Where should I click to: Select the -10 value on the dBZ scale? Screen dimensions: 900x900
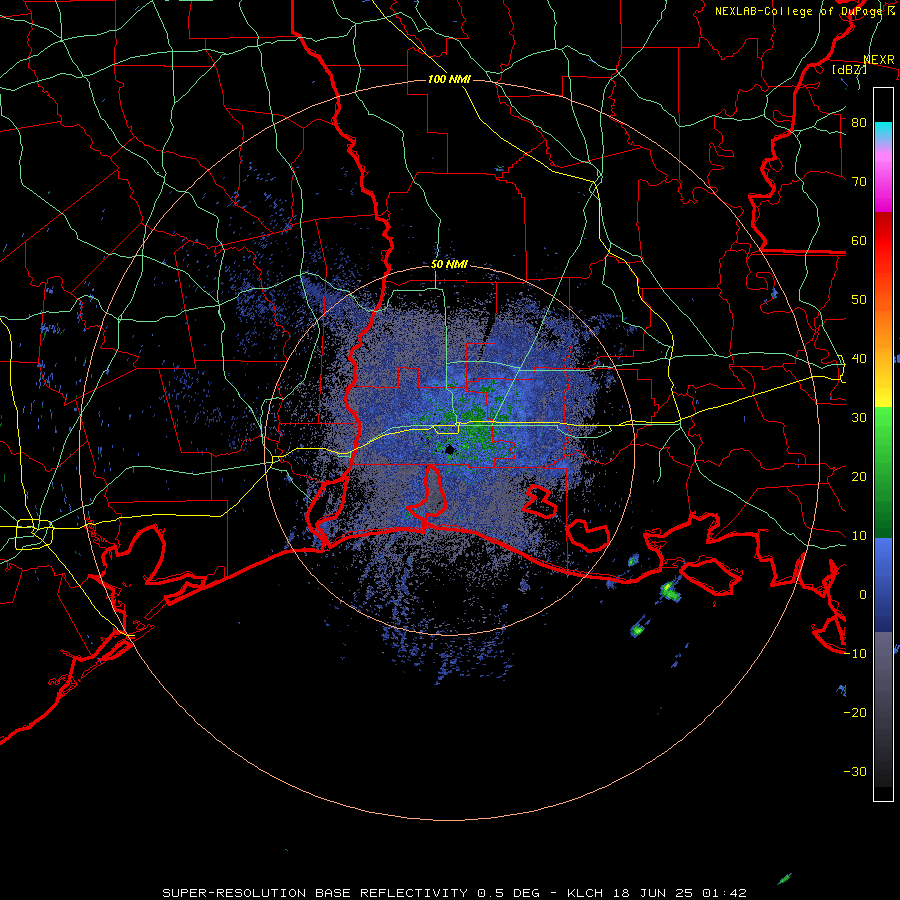click(x=855, y=654)
